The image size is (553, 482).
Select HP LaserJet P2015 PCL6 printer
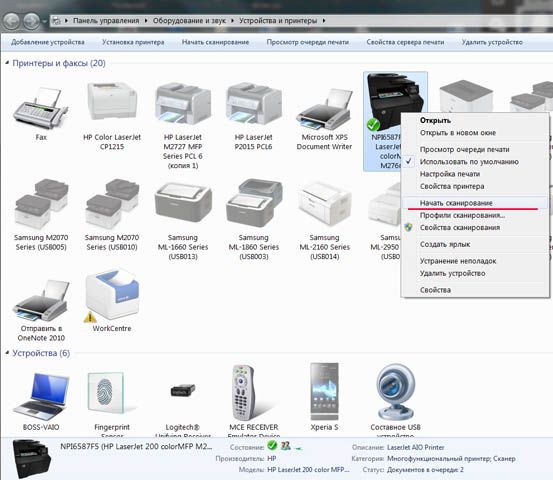click(x=254, y=104)
